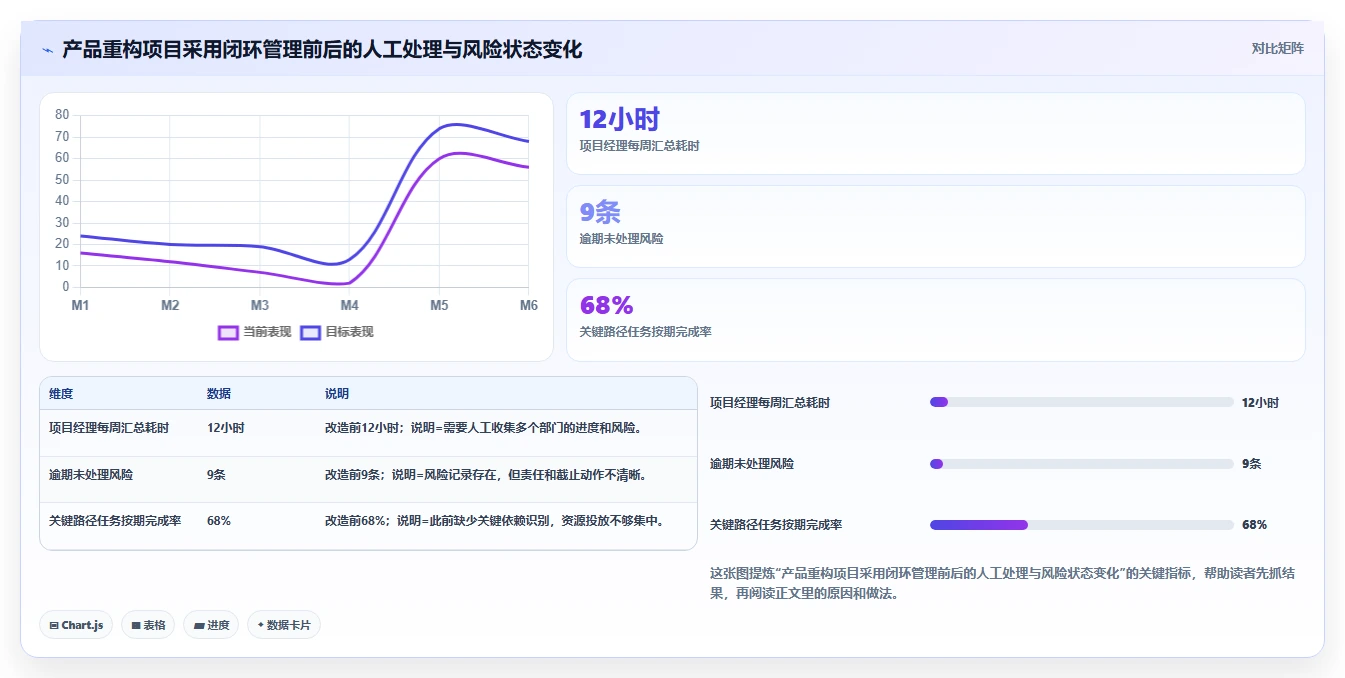Click the 维度 column header
The width and height of the screenshot is (1345, 678).
point(61,394)
